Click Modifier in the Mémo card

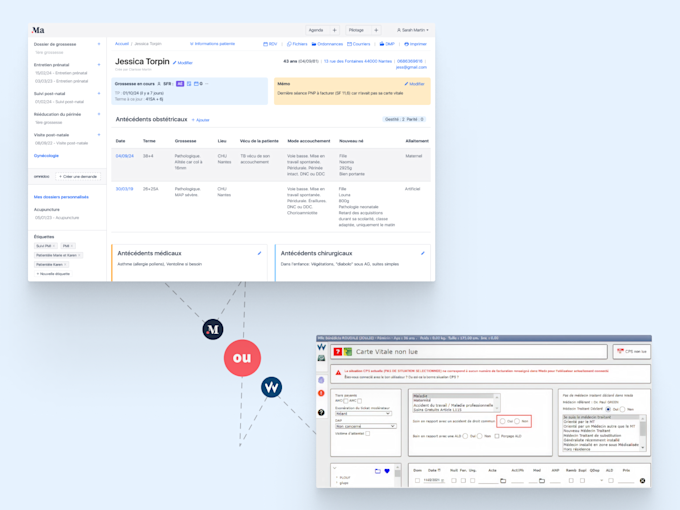[414, 84]
